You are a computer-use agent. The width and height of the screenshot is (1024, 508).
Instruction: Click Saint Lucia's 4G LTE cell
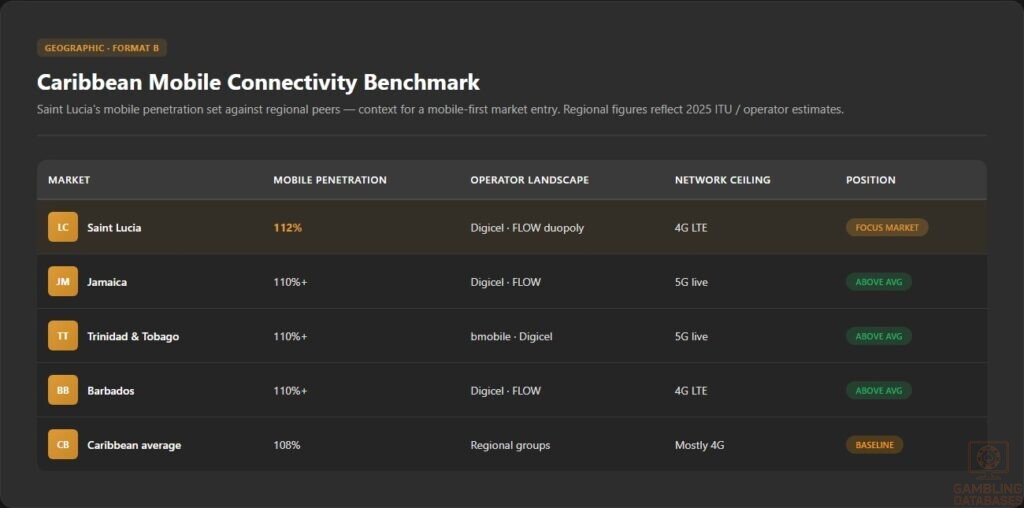691,228
